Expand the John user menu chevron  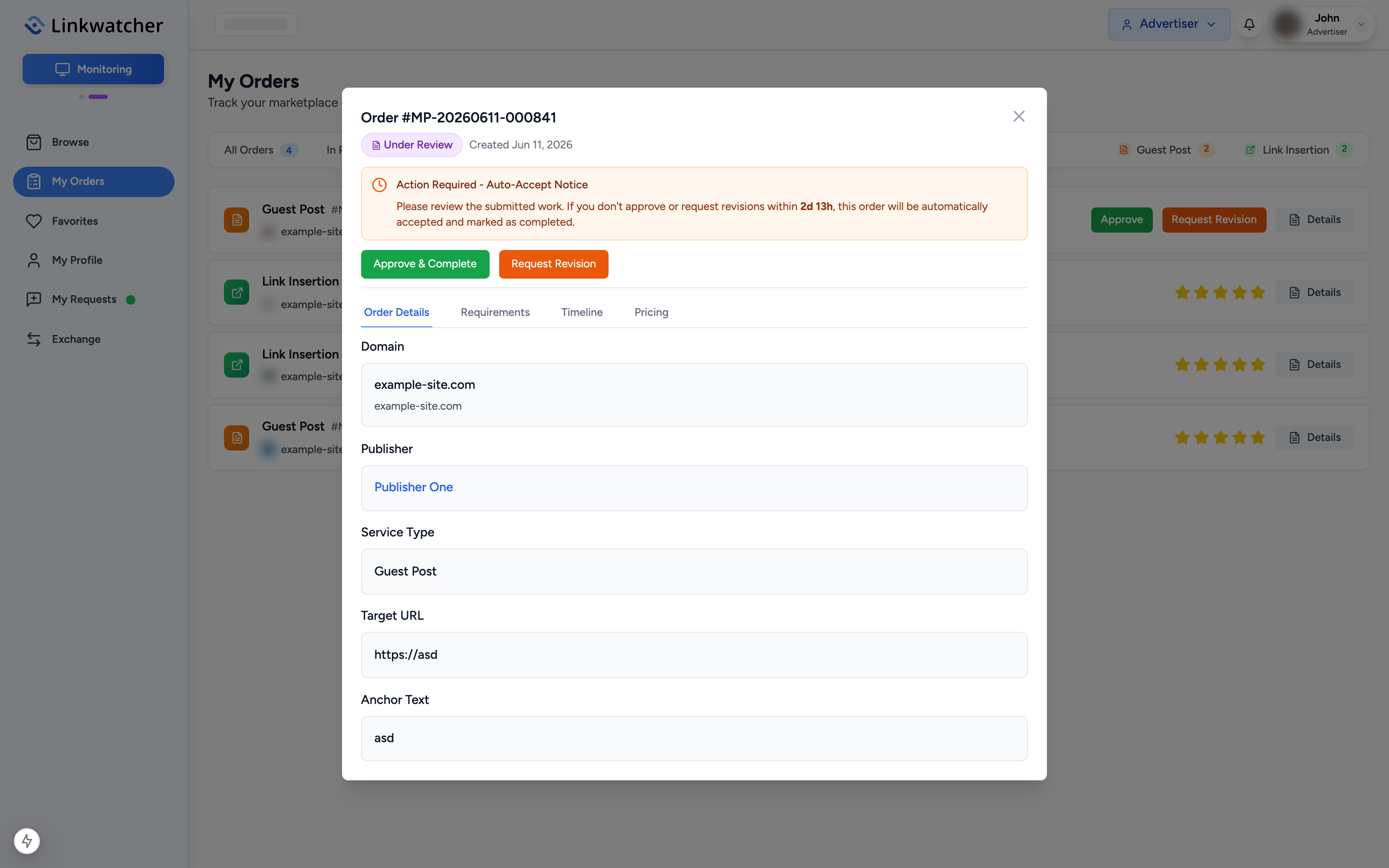(1361, 24)
